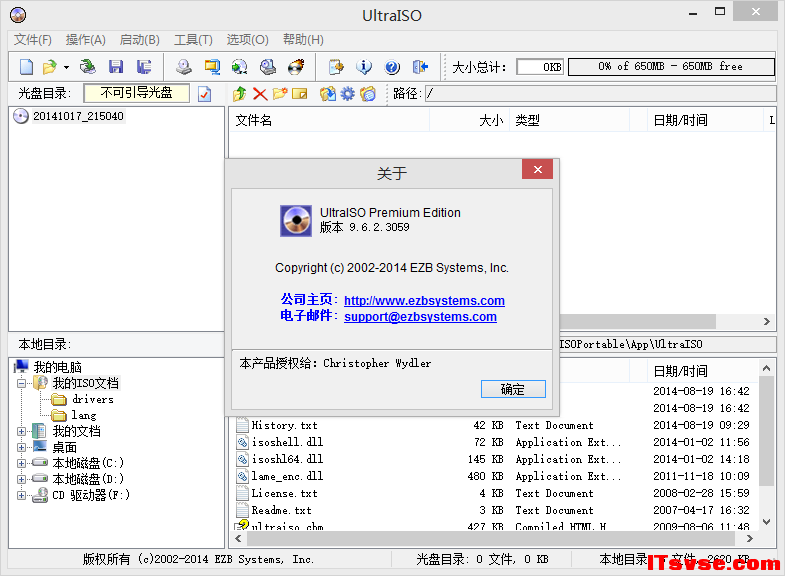Expand the 桌面 tree node
The height and width of the screenshot is (576, 785).
(22, 447)
